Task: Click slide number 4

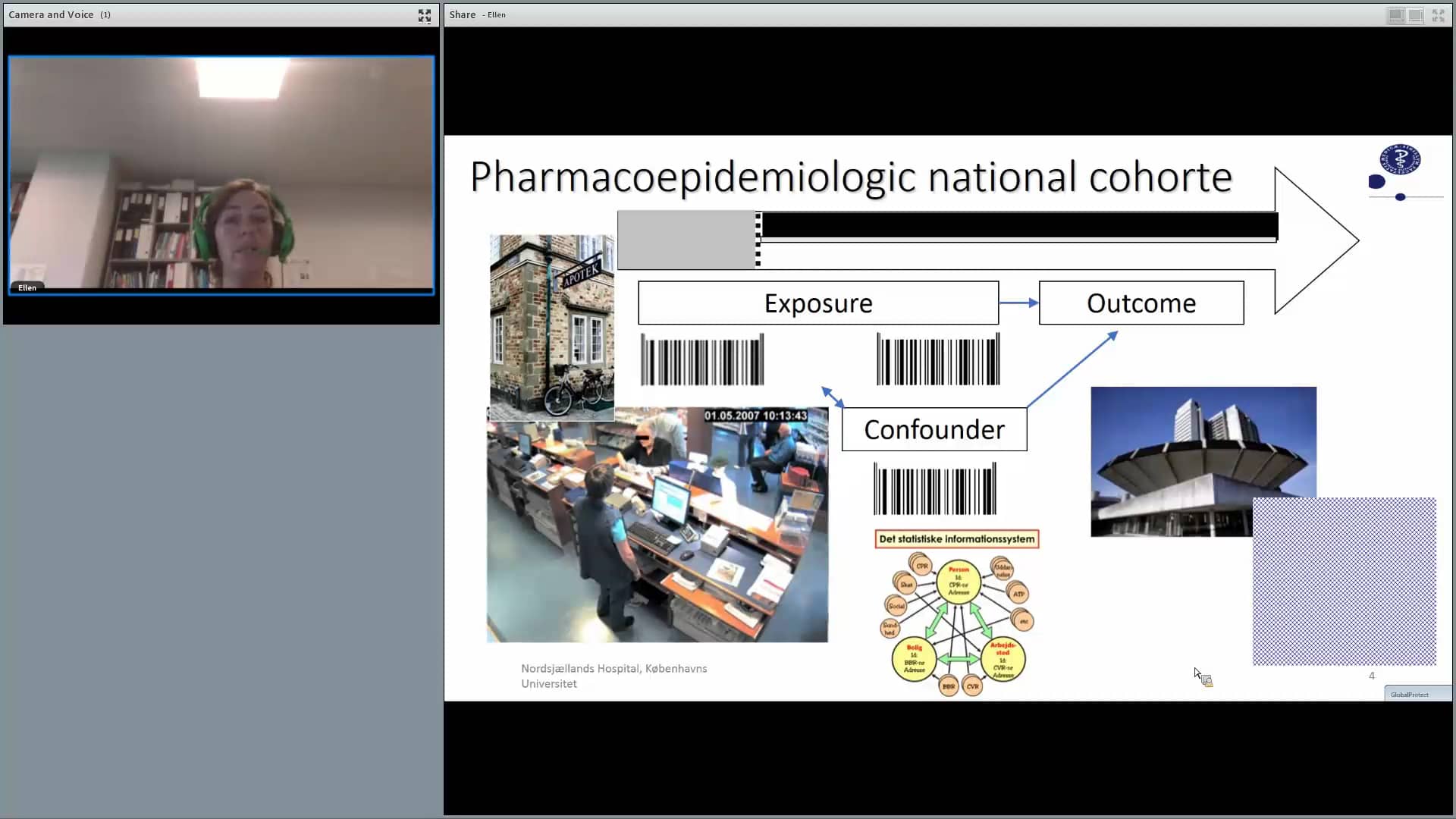Action: pos(1371,676)
